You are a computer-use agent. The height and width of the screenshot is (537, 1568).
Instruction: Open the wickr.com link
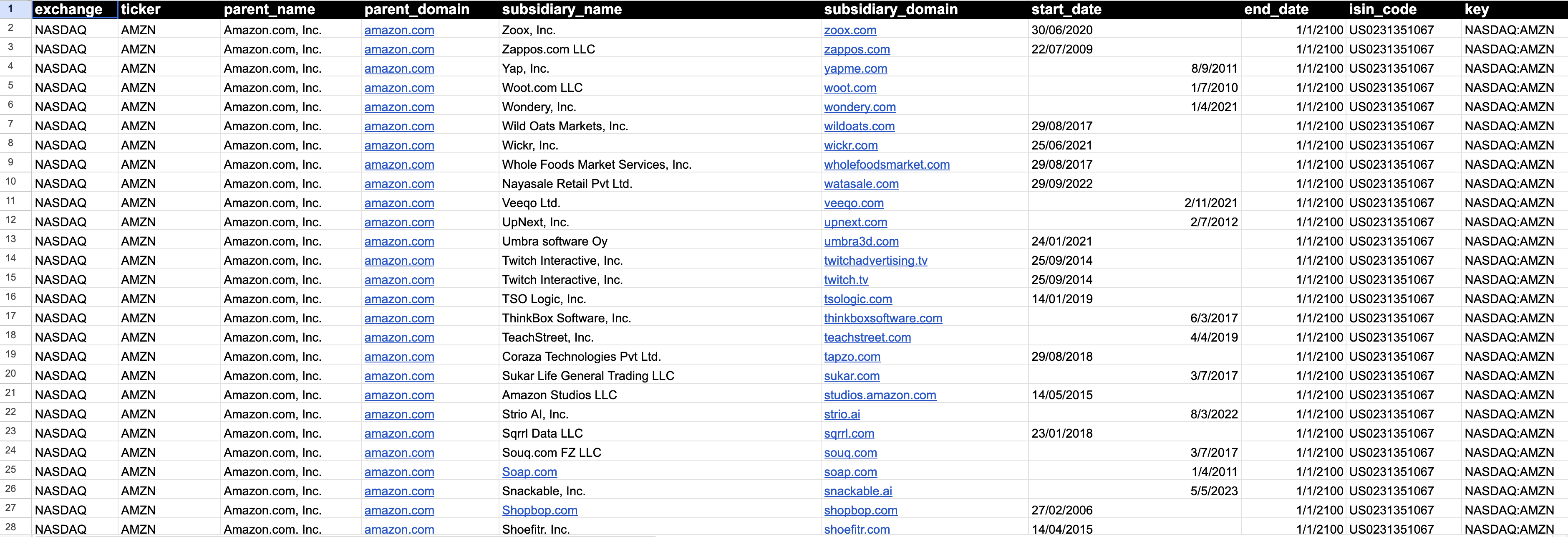pos(850,145)
